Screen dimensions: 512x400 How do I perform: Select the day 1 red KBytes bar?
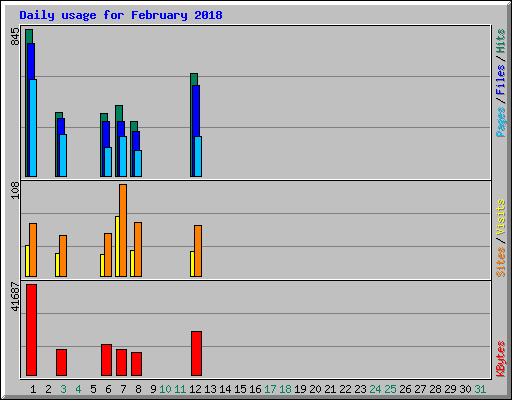pyautogui.click(x=31, y=330)
